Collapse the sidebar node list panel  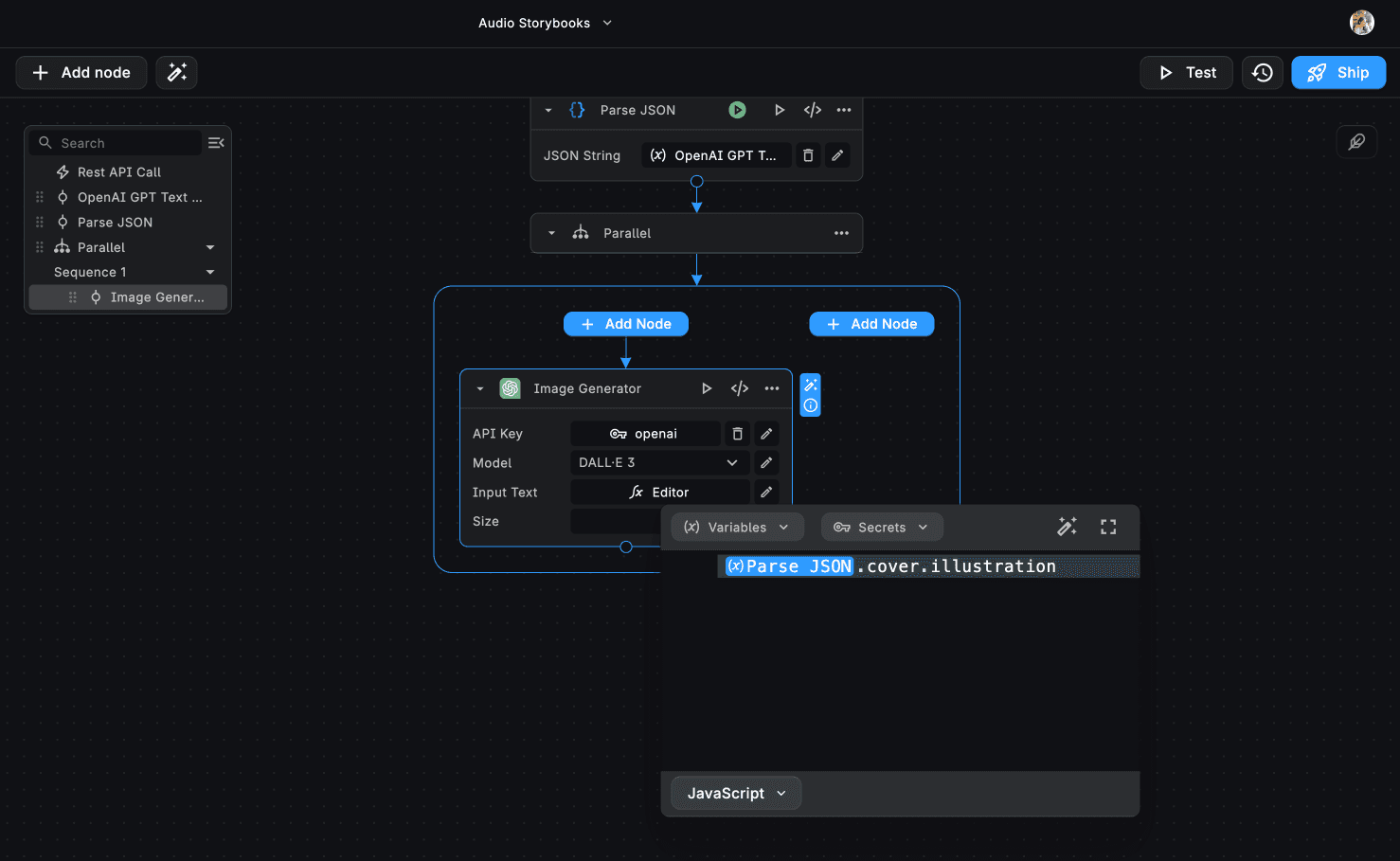(x=216, y=143)
